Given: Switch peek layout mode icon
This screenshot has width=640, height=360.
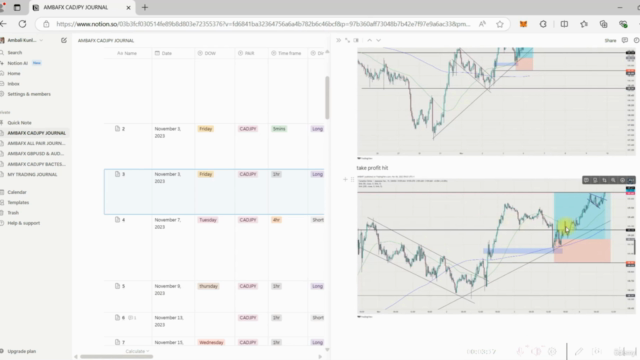Looking at the screenshot, I should [356, 40].
